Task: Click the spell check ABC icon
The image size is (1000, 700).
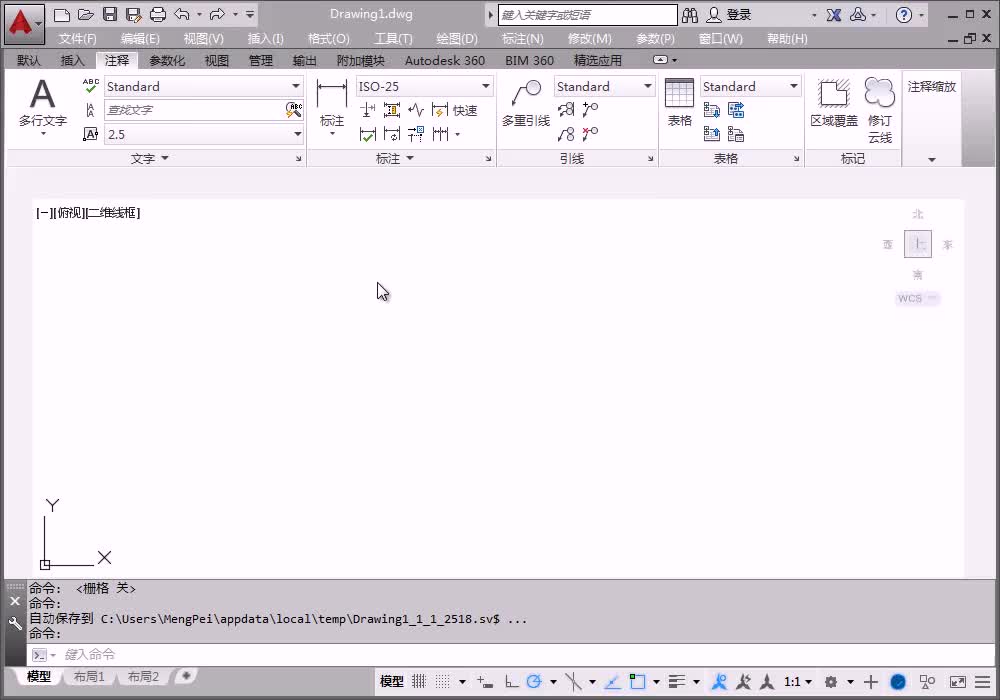Action: click(x=91, y=85)
